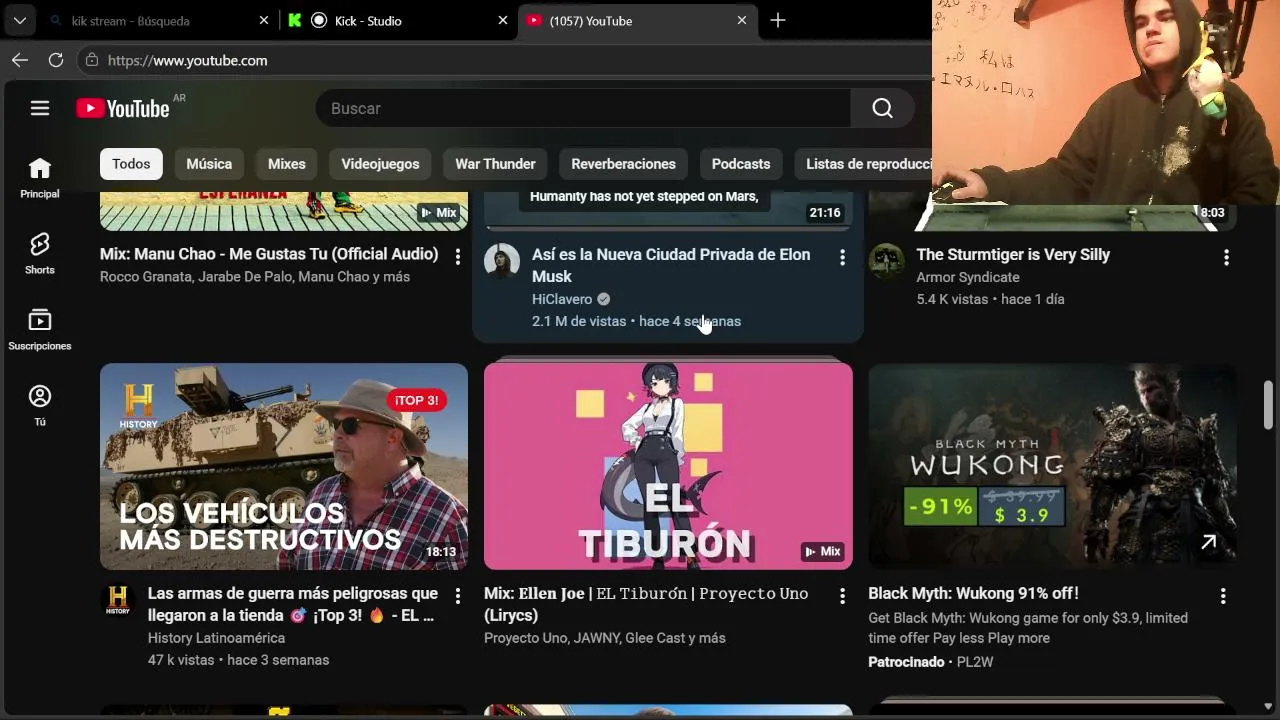
Task: Open options for Ellen Joe mix
Action: pos(842,596)
